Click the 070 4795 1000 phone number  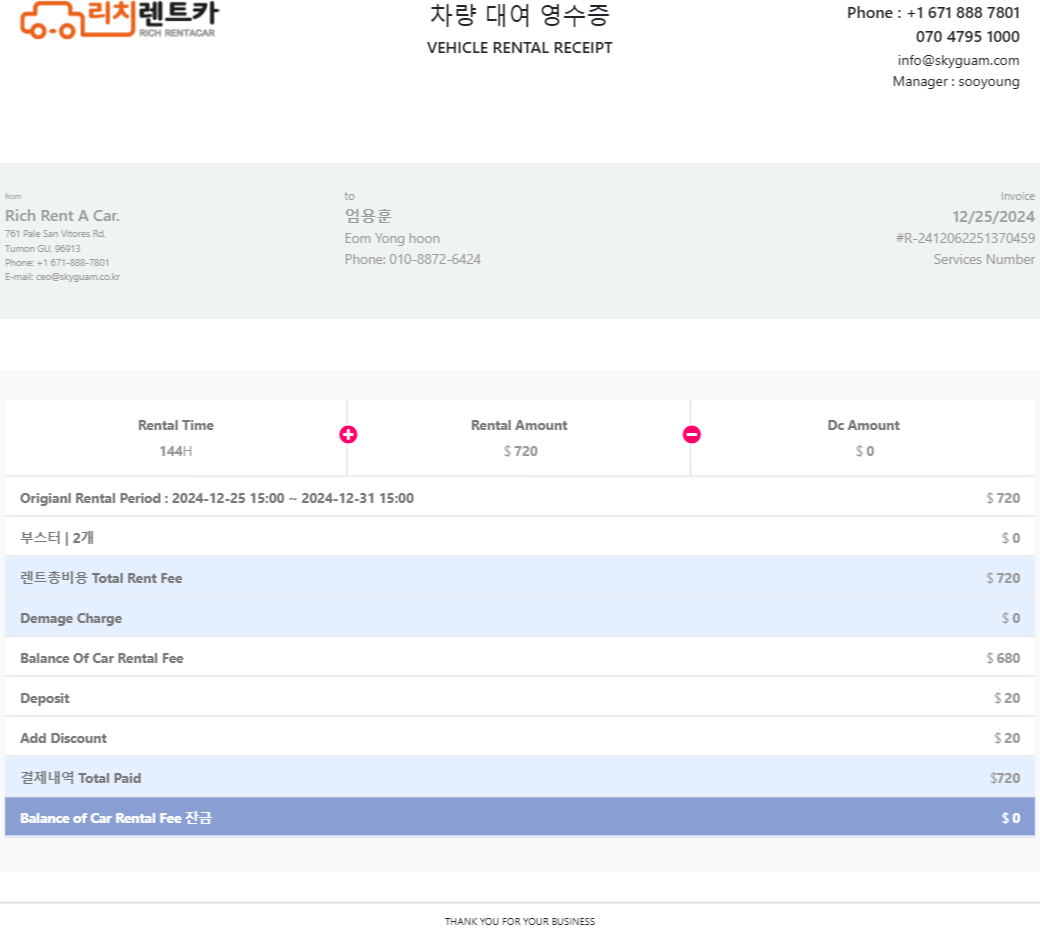967,37
